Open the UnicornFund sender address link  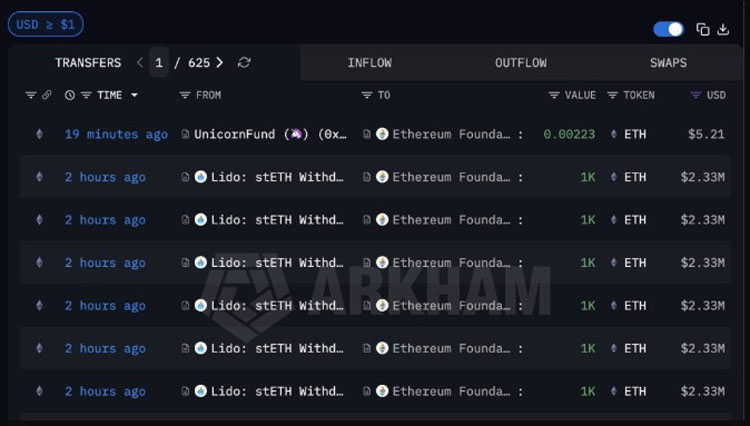point(270,134)
